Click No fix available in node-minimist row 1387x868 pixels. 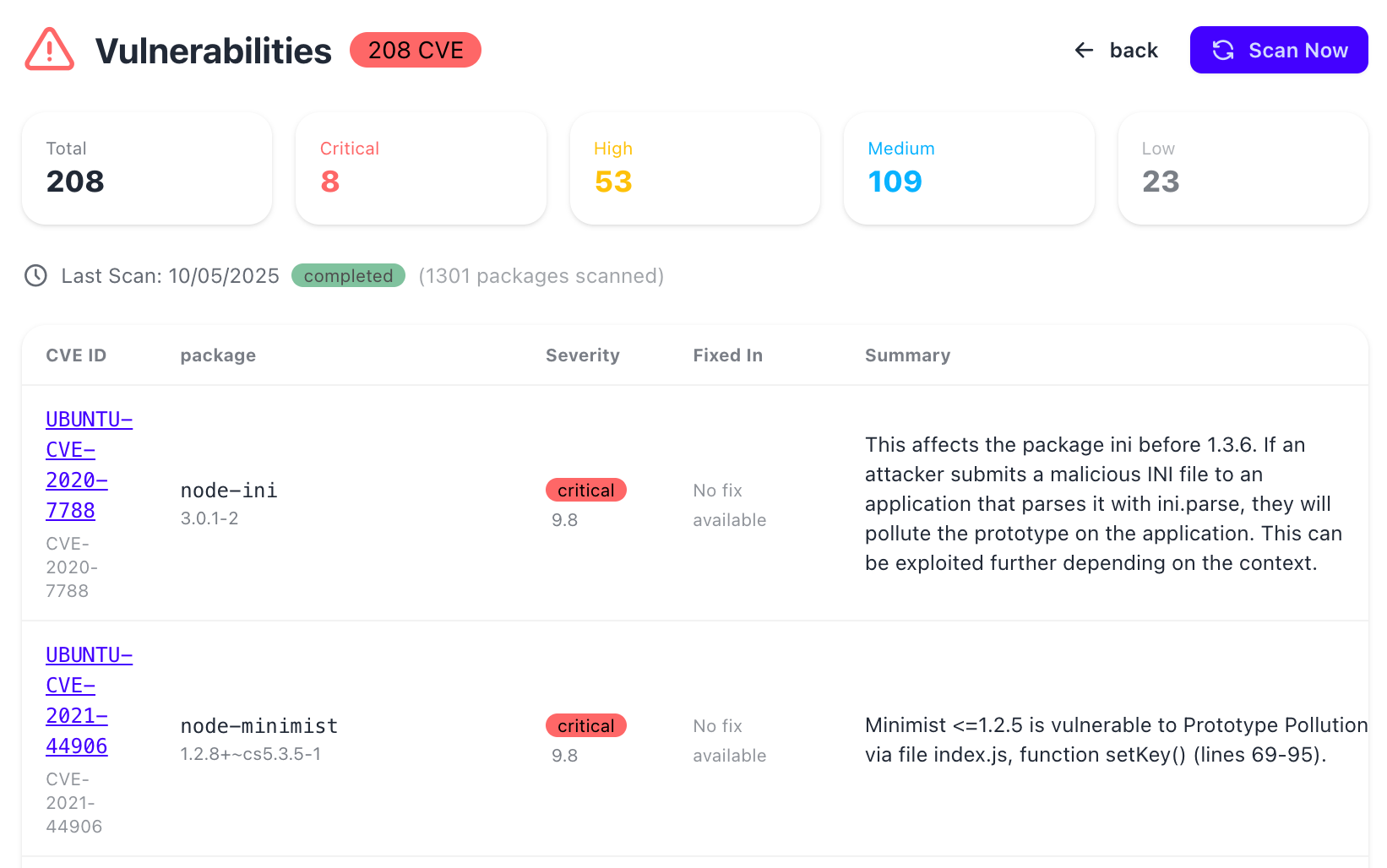730,741
